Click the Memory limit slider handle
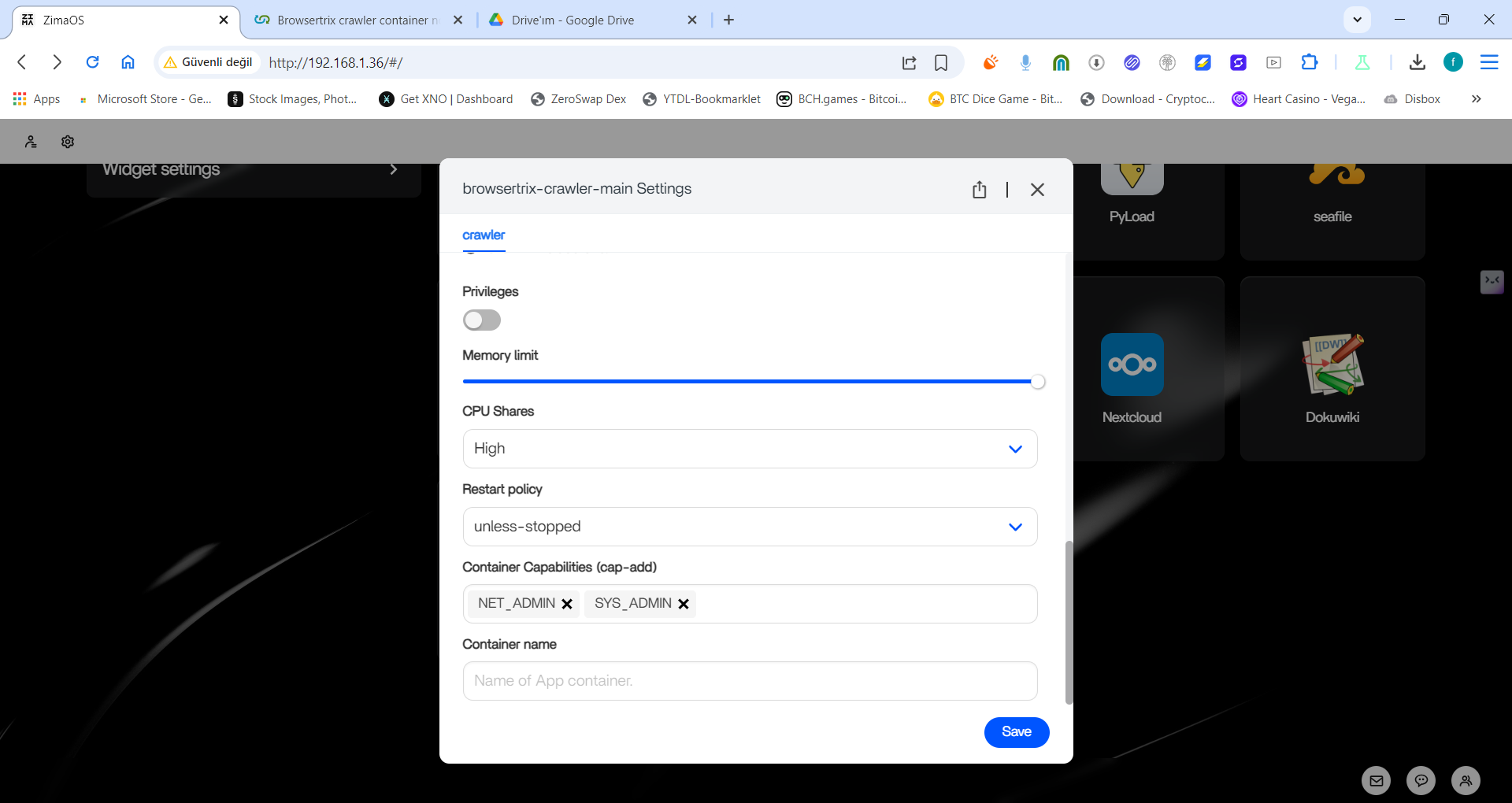The width and height of the screenshot is (1512, 803). tap(1038, 382)
